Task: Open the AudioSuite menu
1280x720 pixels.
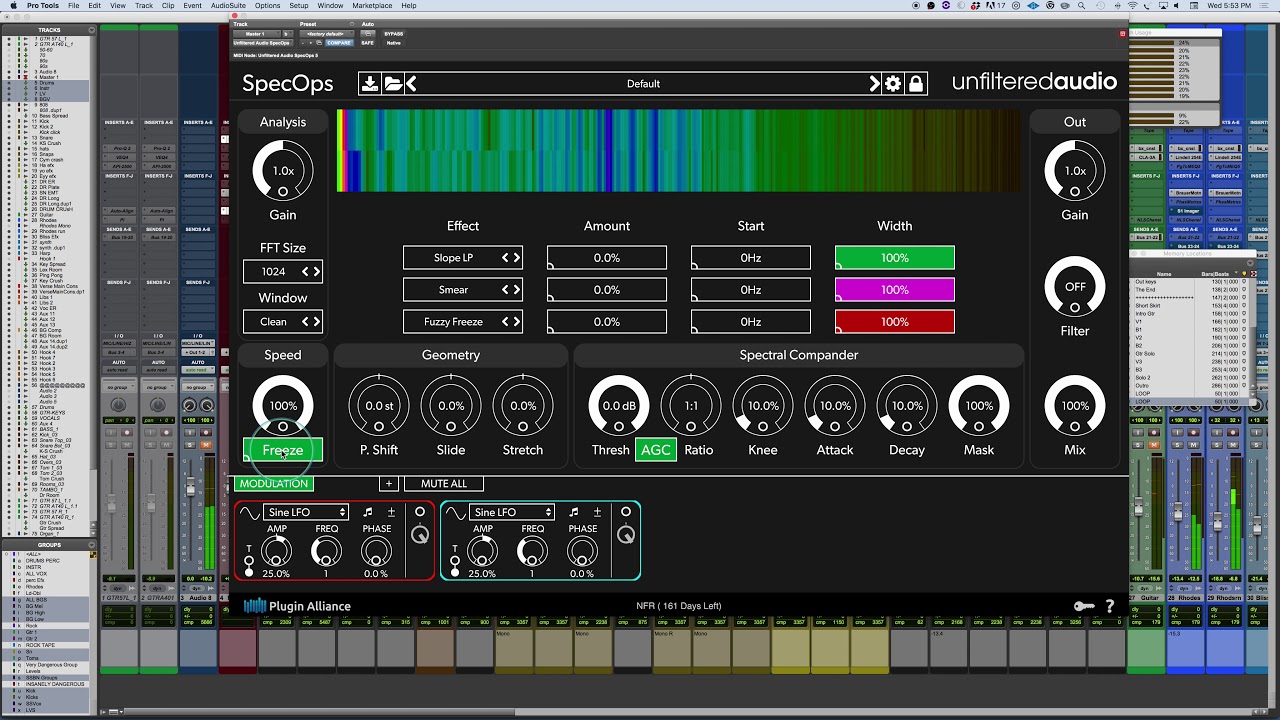Action: (x=228, y=6)
